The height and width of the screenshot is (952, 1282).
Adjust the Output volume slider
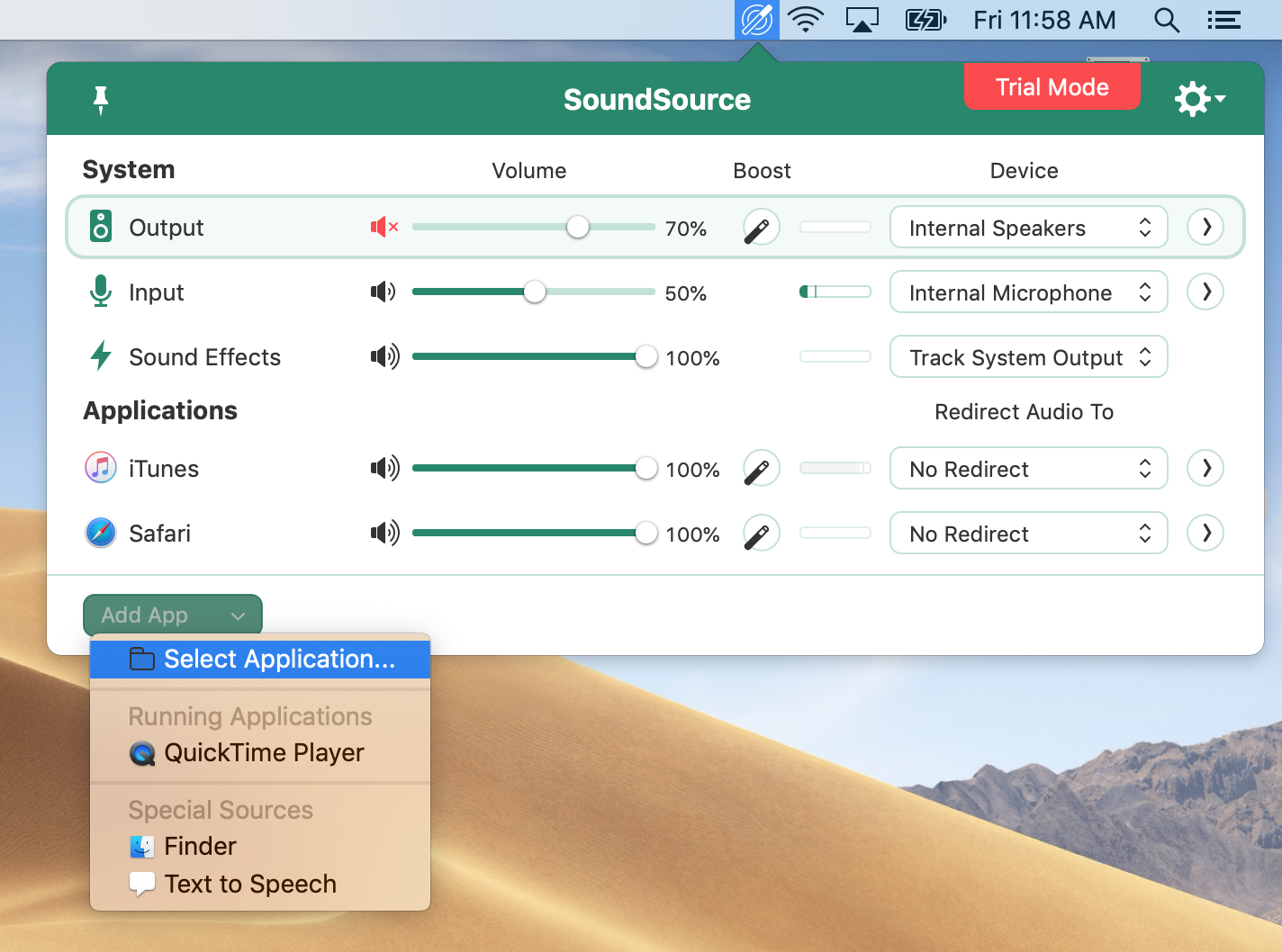[533, 228]
